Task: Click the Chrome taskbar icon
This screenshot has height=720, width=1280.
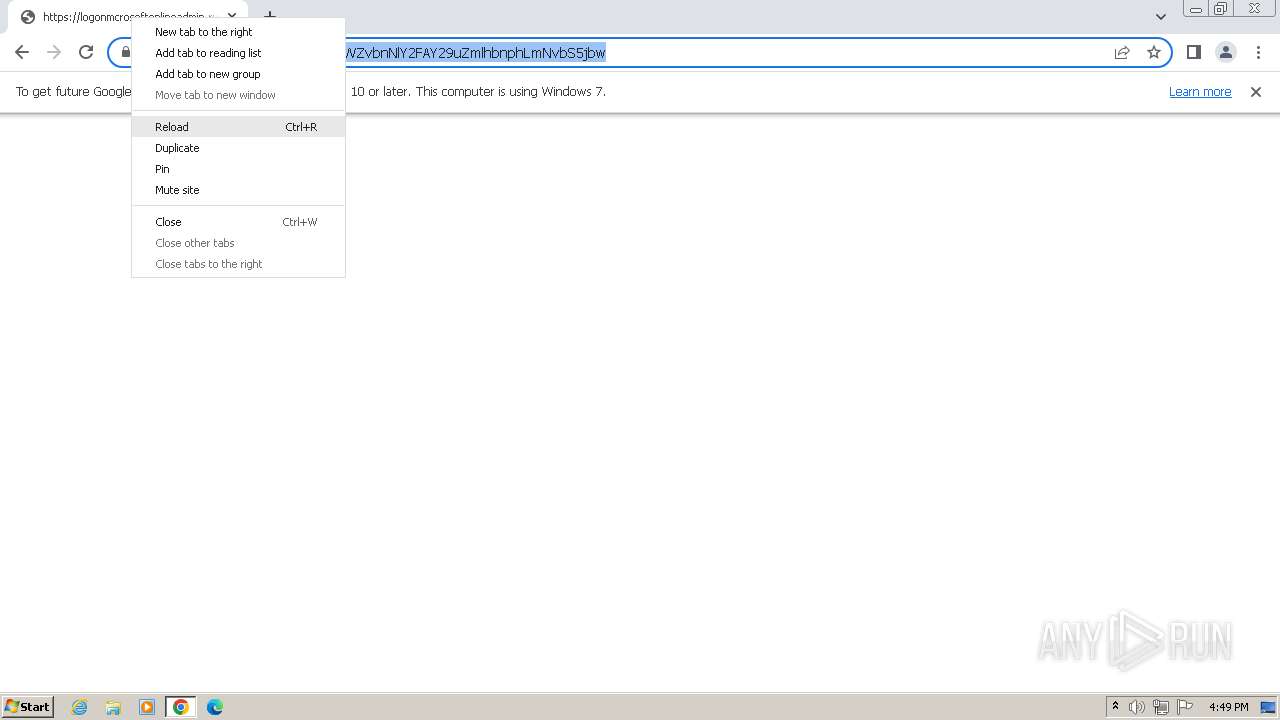Action: click(x=181, y=707)
